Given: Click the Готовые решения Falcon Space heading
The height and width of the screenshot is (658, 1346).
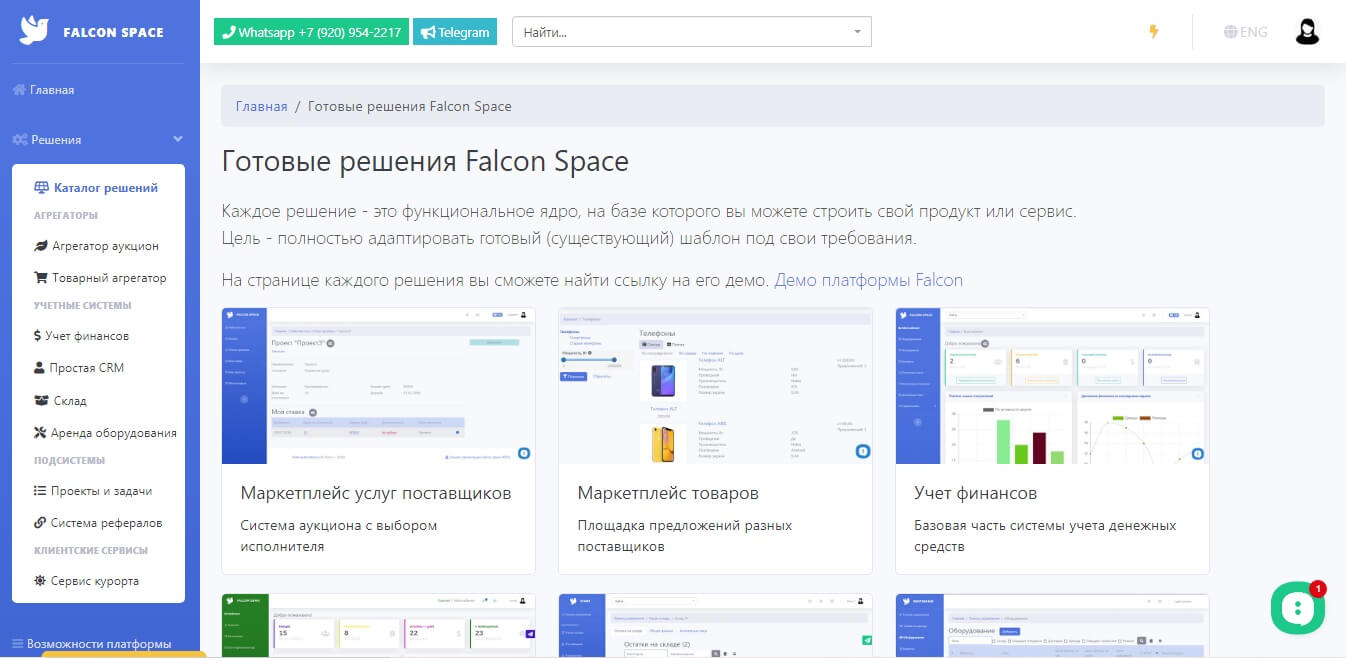Looking at the screenshot, I should click(425, 162).
